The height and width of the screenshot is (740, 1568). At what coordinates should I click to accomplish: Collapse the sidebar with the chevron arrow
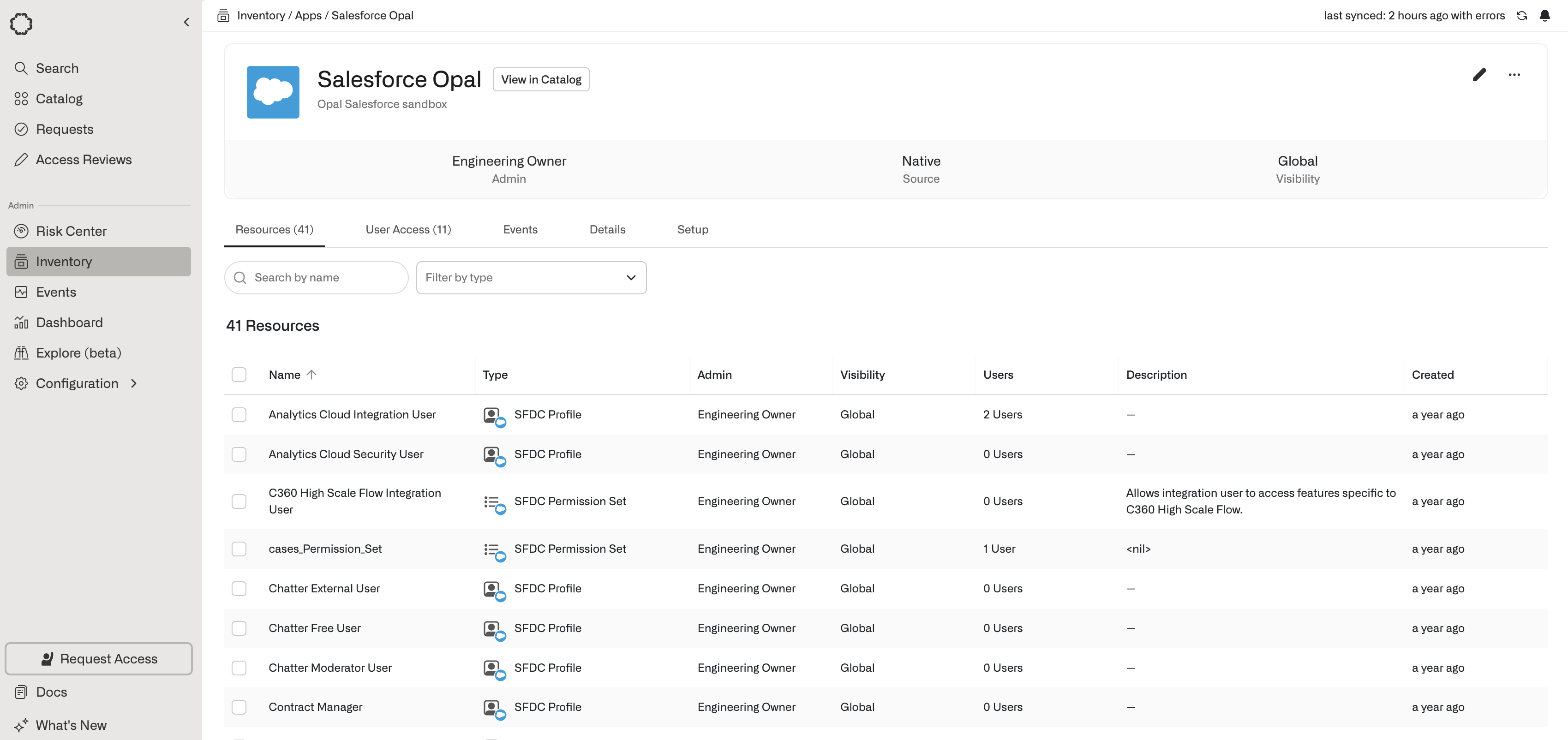186,23
